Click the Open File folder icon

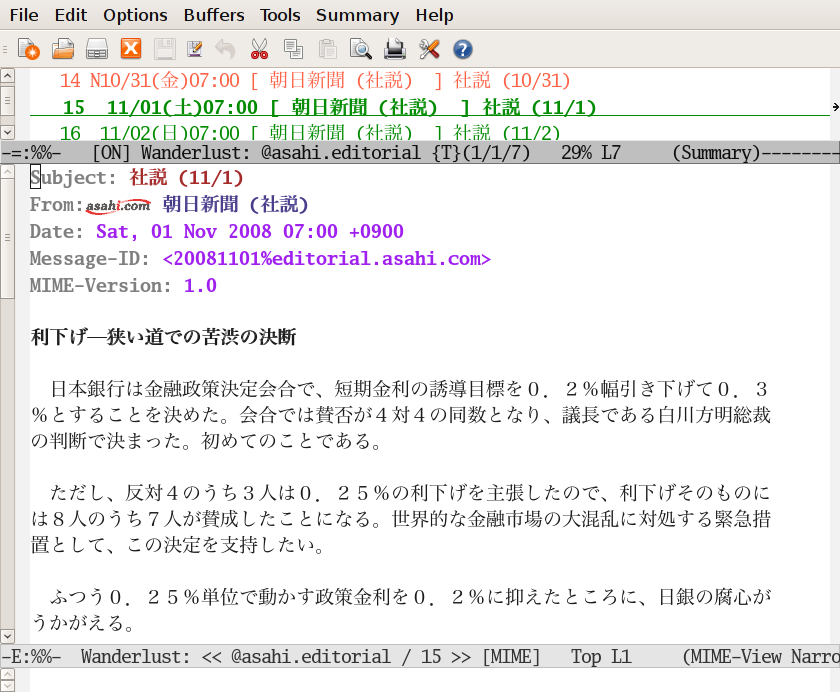click(x=63, y=49)
